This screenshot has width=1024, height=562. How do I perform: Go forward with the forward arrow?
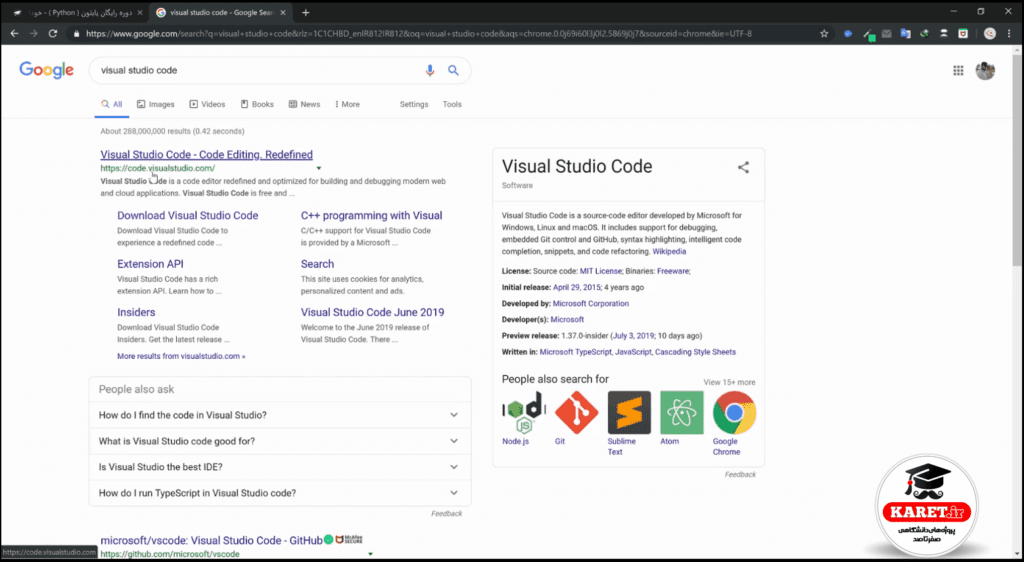pyautogui.click(x=33, y=33)
